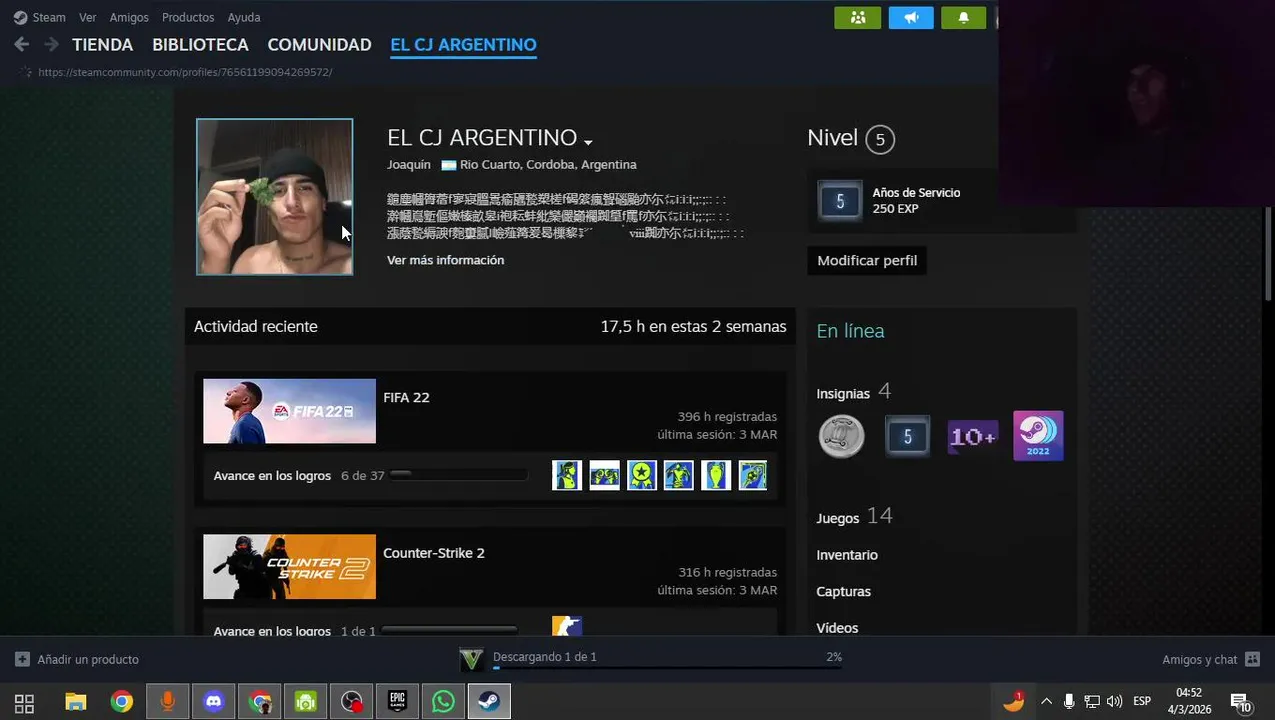1275x720 pixels.
Task: Click Ver más información link
Action: [x=445, y=260]
